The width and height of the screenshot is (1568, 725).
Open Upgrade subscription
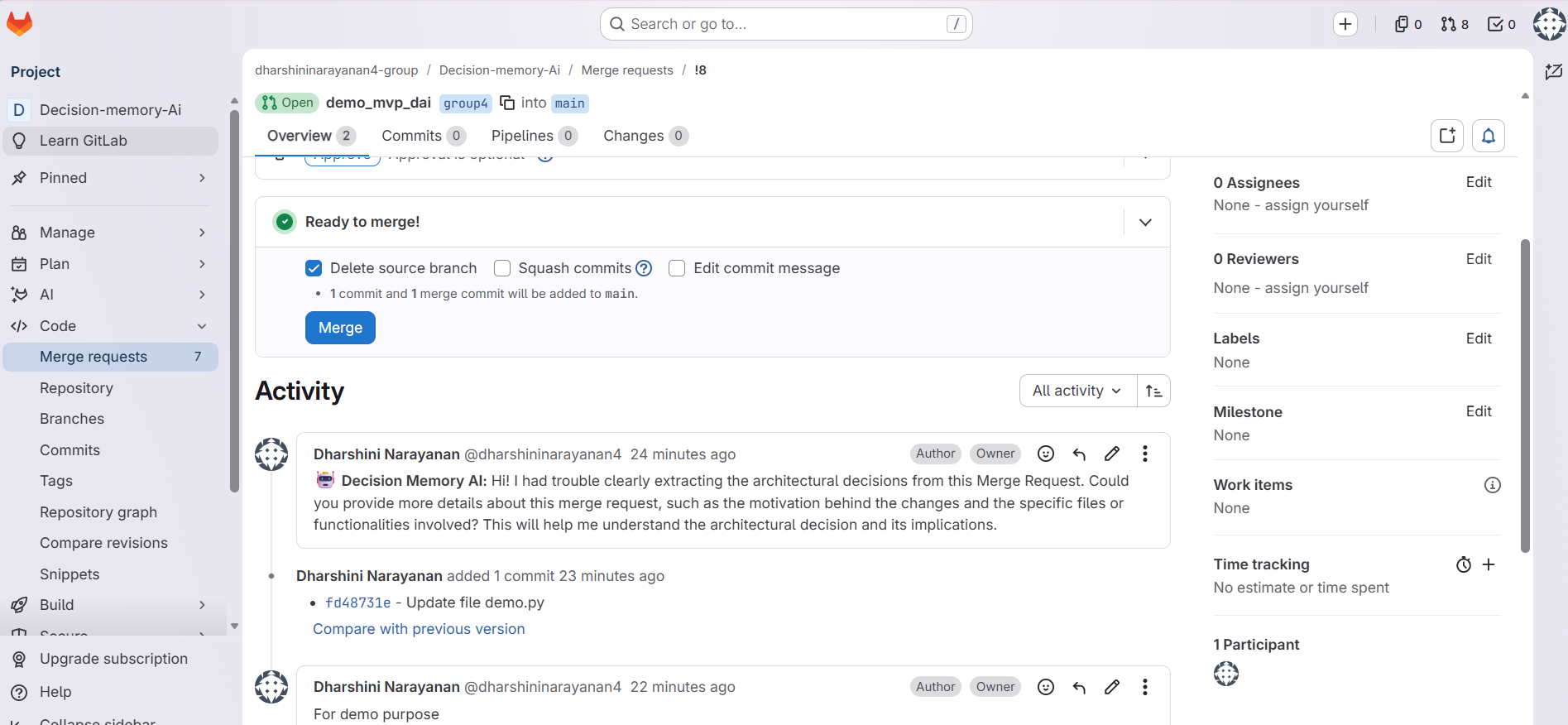110,659
